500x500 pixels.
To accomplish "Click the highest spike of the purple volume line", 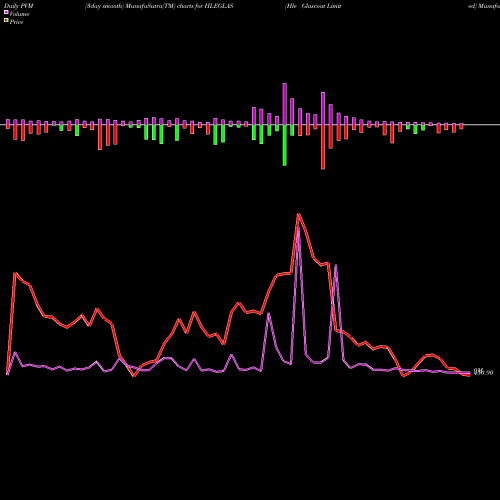I will [299, 228].
